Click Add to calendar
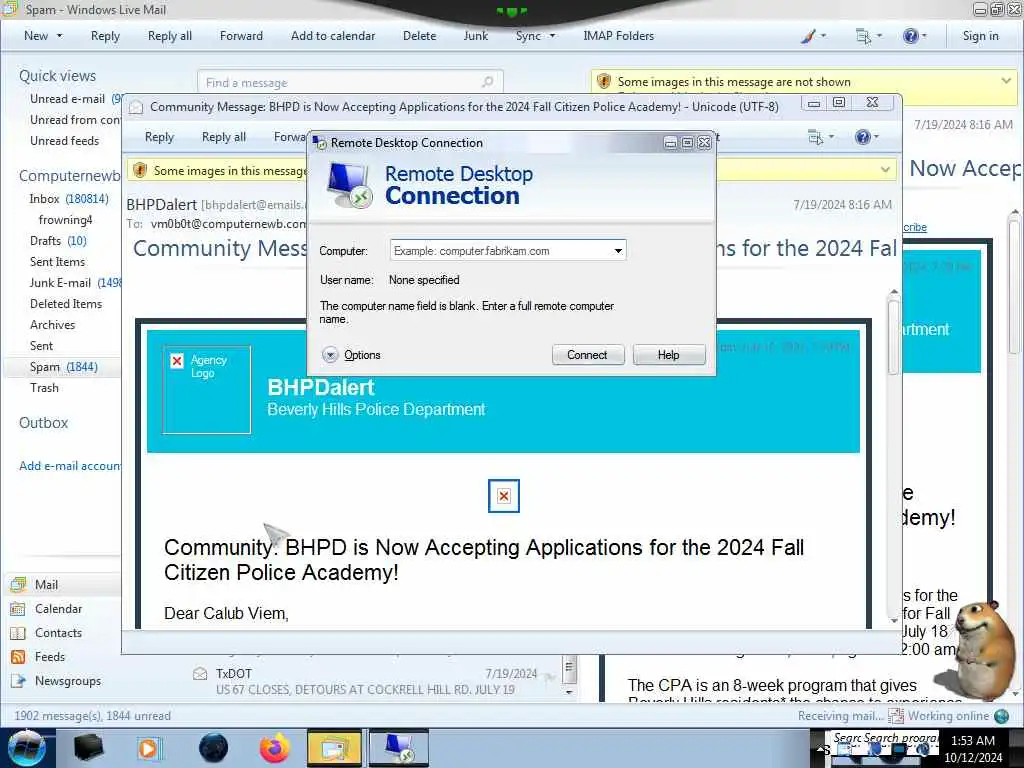 pyautogui.click(x=333, y=36)
